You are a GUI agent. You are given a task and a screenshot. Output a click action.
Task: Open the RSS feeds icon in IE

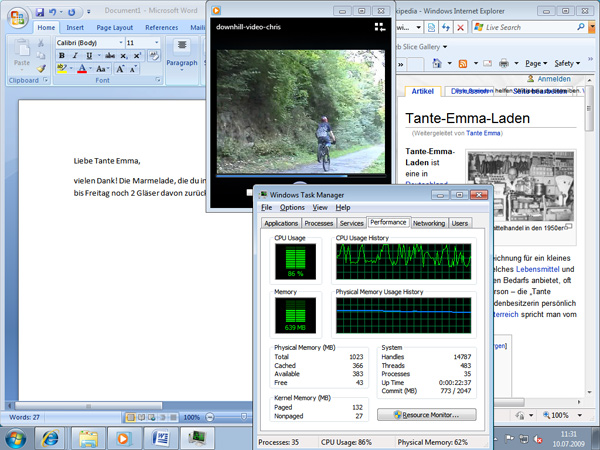463,64
